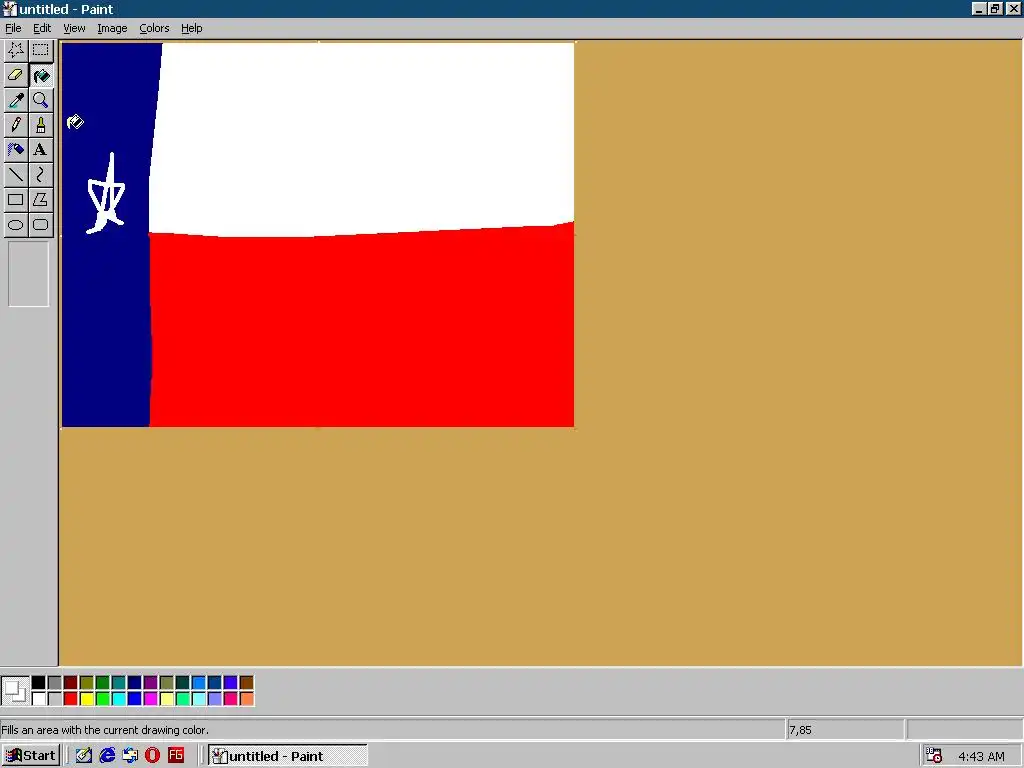Screen dimensions: 1024x768
Task: Select the Brush tool
Action: click(40, 125)
